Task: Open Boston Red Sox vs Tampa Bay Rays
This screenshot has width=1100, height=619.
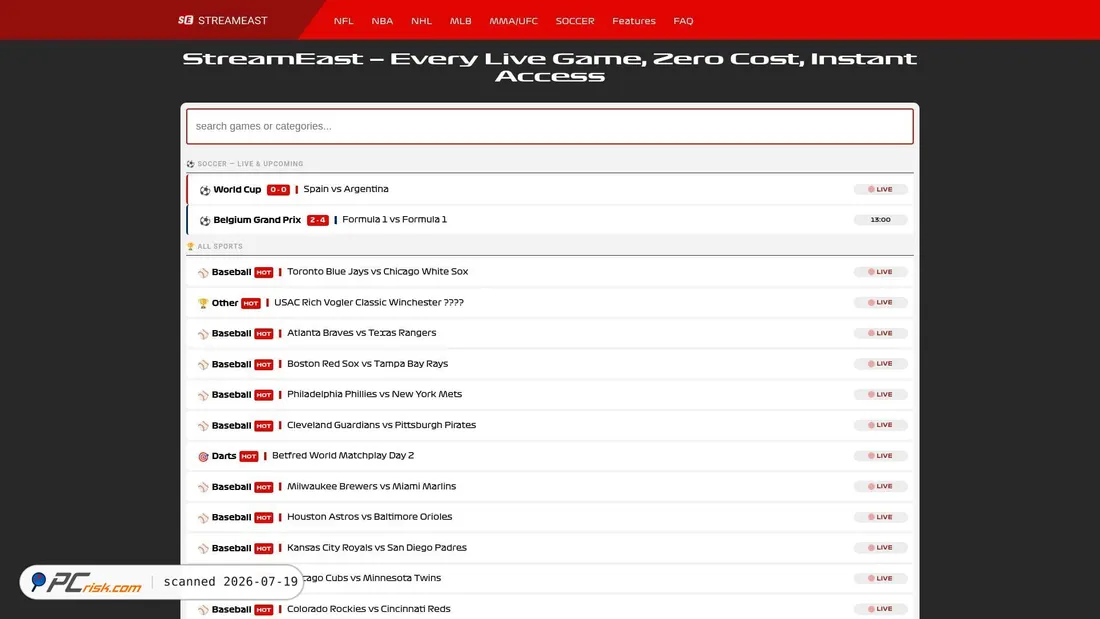Action: 368,364
